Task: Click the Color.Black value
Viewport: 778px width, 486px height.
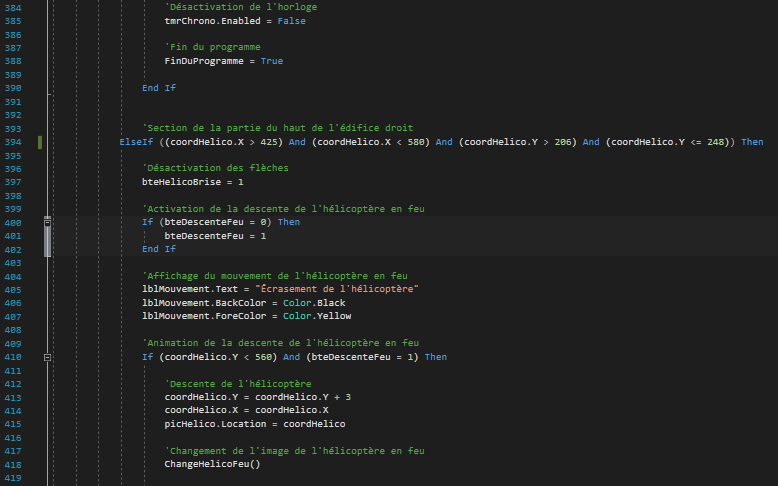Action: pos(314,303)
